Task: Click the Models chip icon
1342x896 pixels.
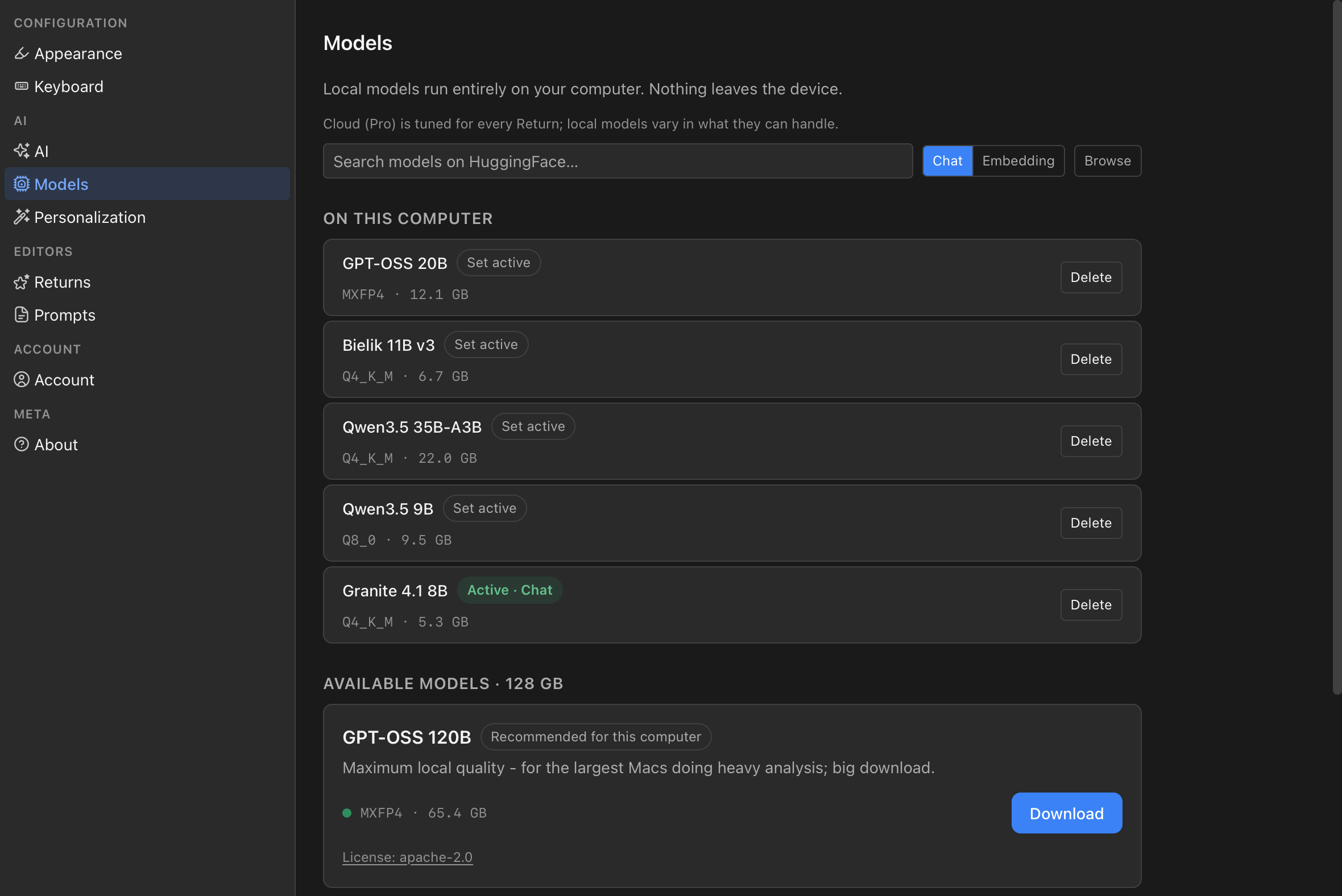Action: 21,184
